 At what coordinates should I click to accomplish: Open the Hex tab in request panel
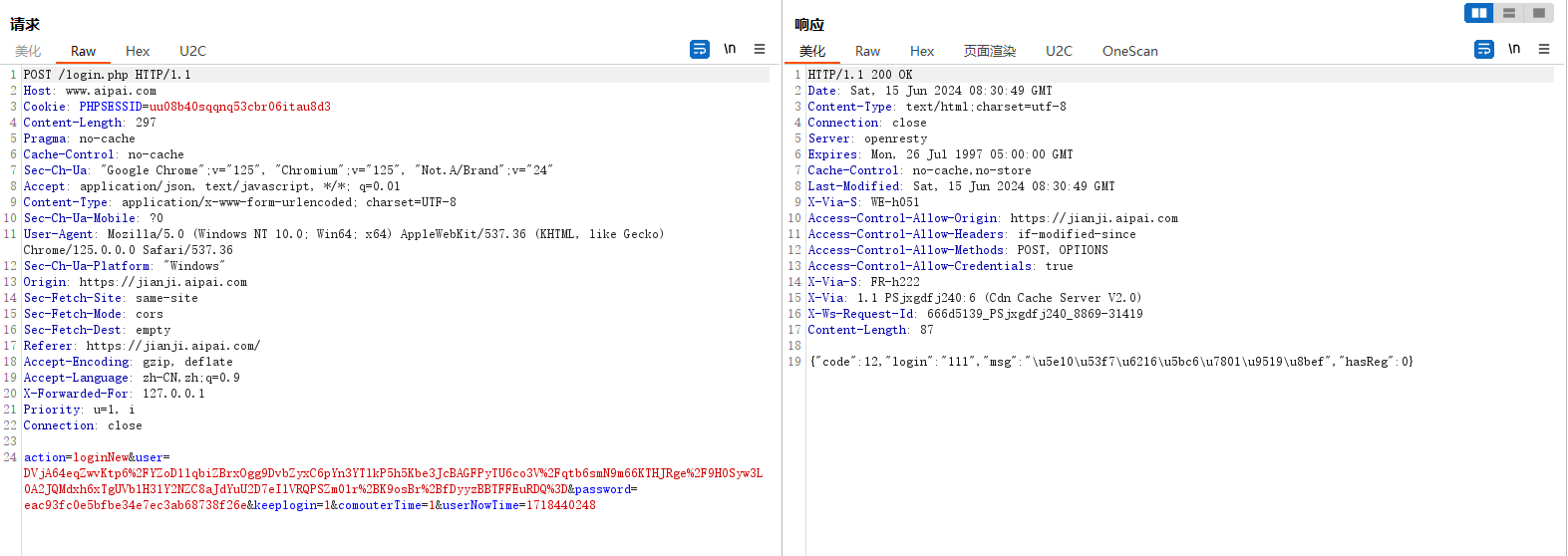pyautogui.click(x=138, y=51)
